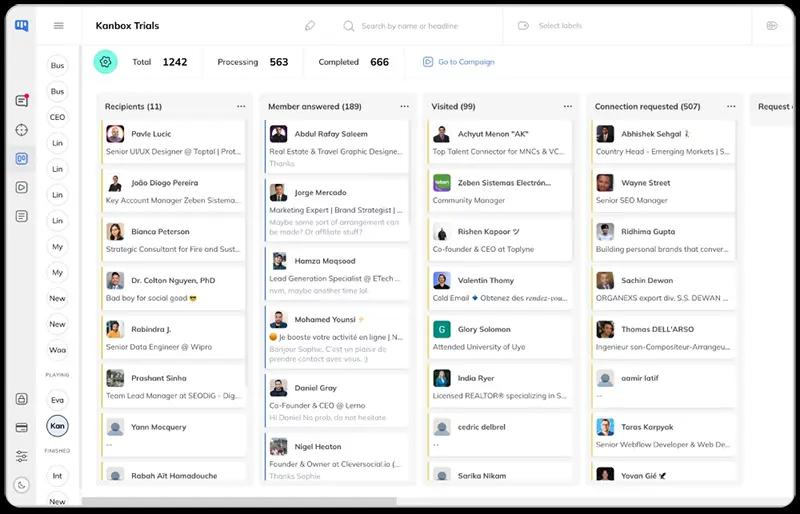Open Yann Mocquery's card
The width and height of the screenshot is (800, 514).
[173, 435]
